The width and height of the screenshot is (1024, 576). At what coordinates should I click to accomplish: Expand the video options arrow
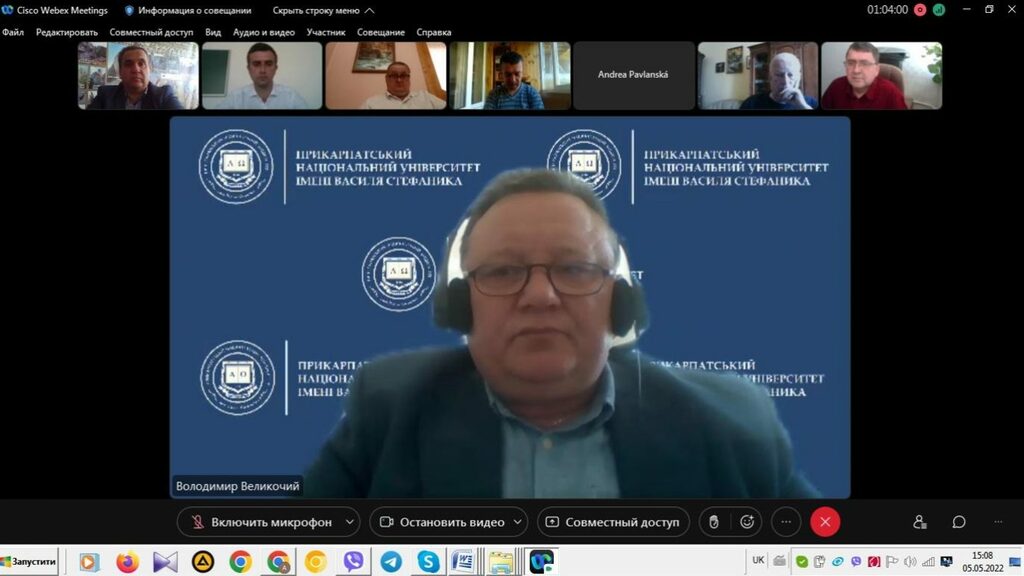(517, 522)
